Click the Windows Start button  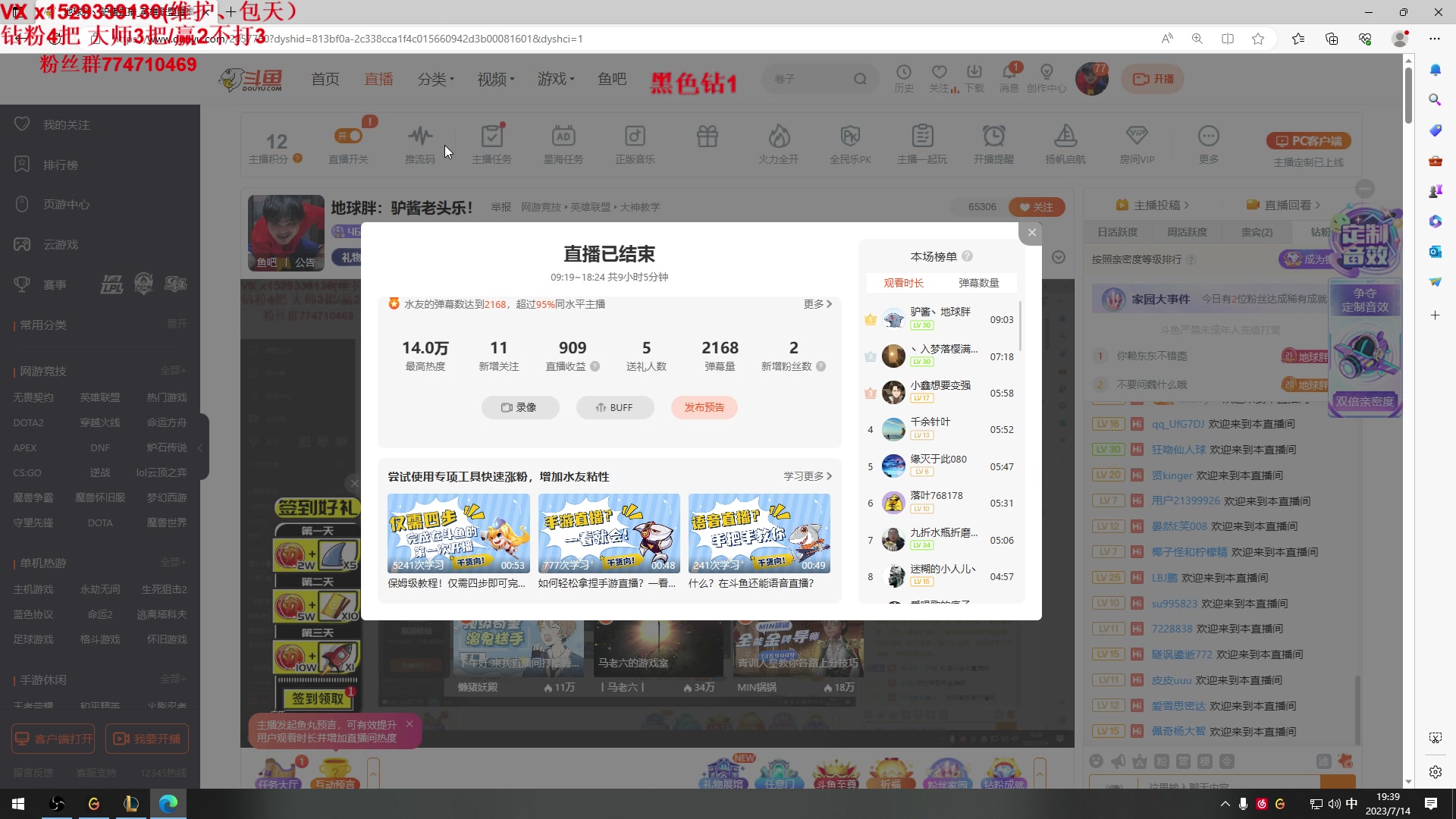pyautogui.click(x=18, y=804)
